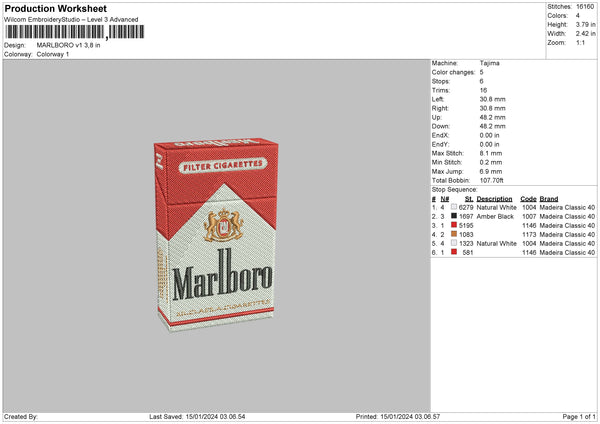Click the Stitches value '16160'
This screenshot has width=600, height=424.
(x=585, y=7)
